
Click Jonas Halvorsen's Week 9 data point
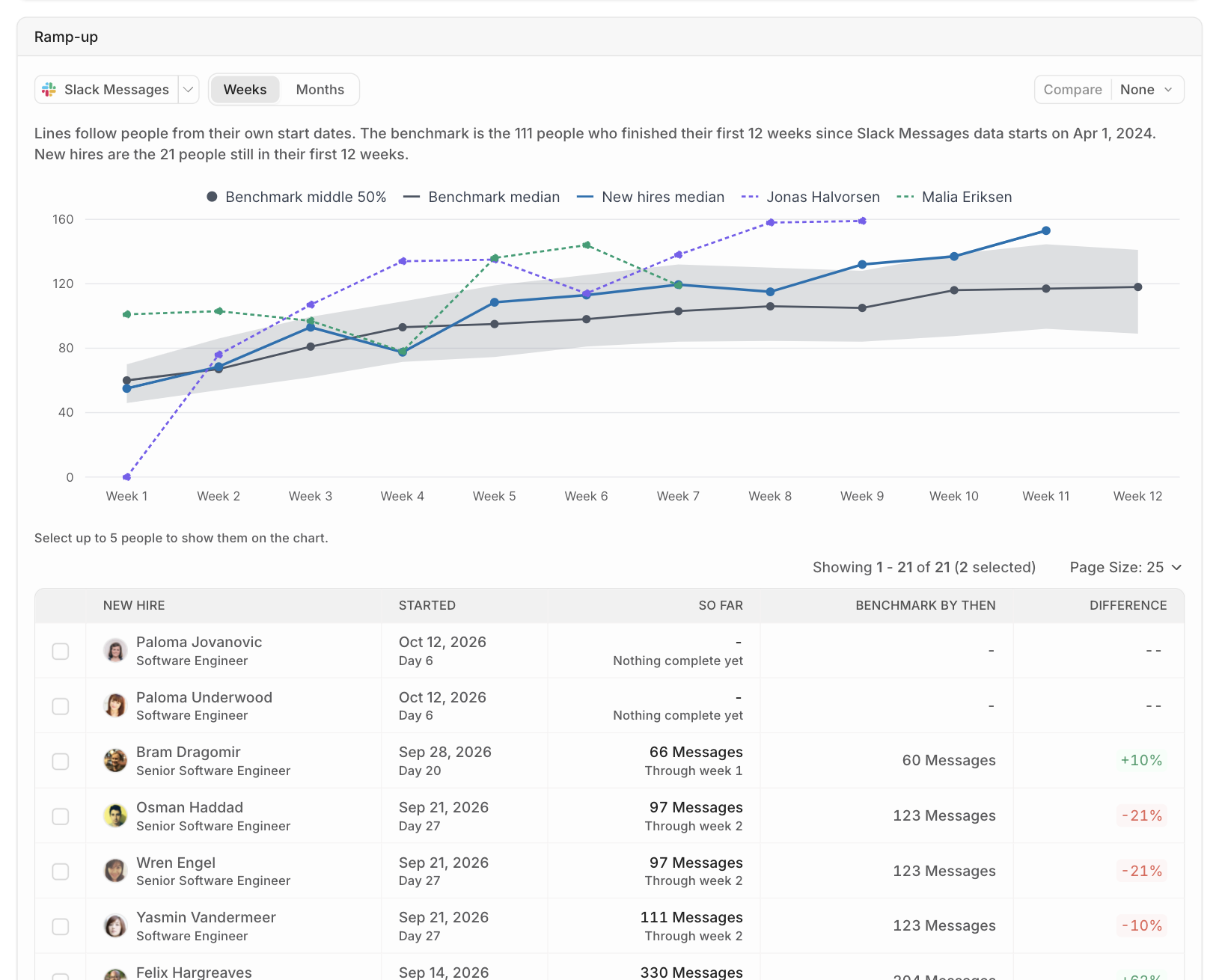pyautogui.click(x=862, y=221)
